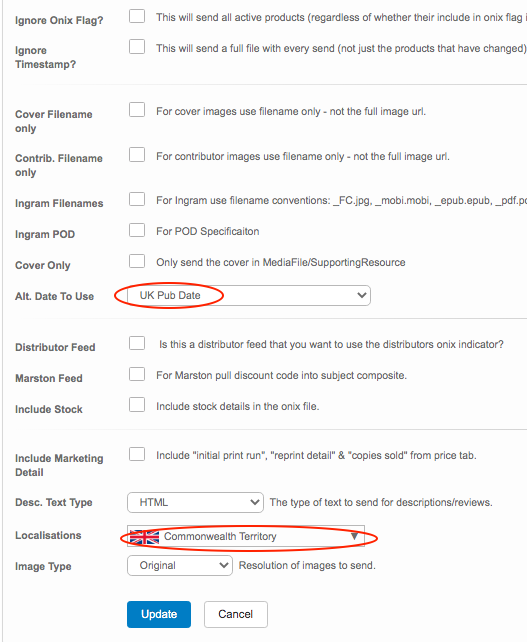527x642 pixels.
Task: Open the Localisations Commonwealth Territory dropdown arrow
Action: pos(354,536)
